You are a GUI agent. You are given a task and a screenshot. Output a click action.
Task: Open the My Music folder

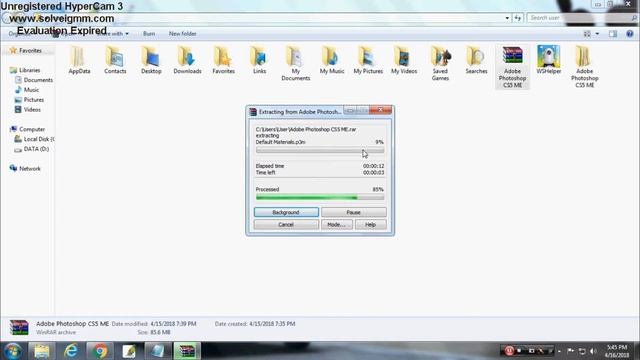(x=332, y=60)
